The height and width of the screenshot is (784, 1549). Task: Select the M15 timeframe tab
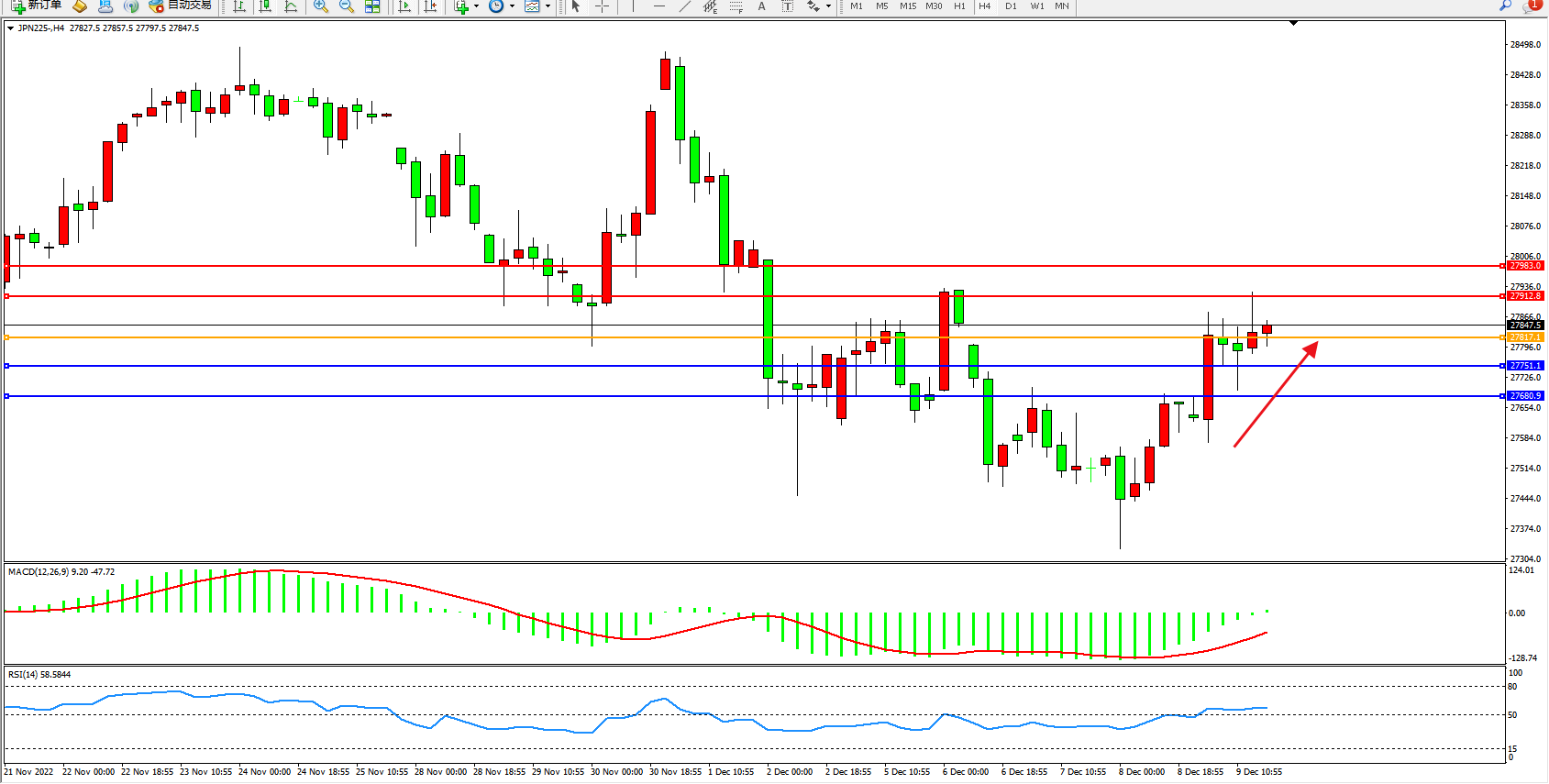(908, 6)
